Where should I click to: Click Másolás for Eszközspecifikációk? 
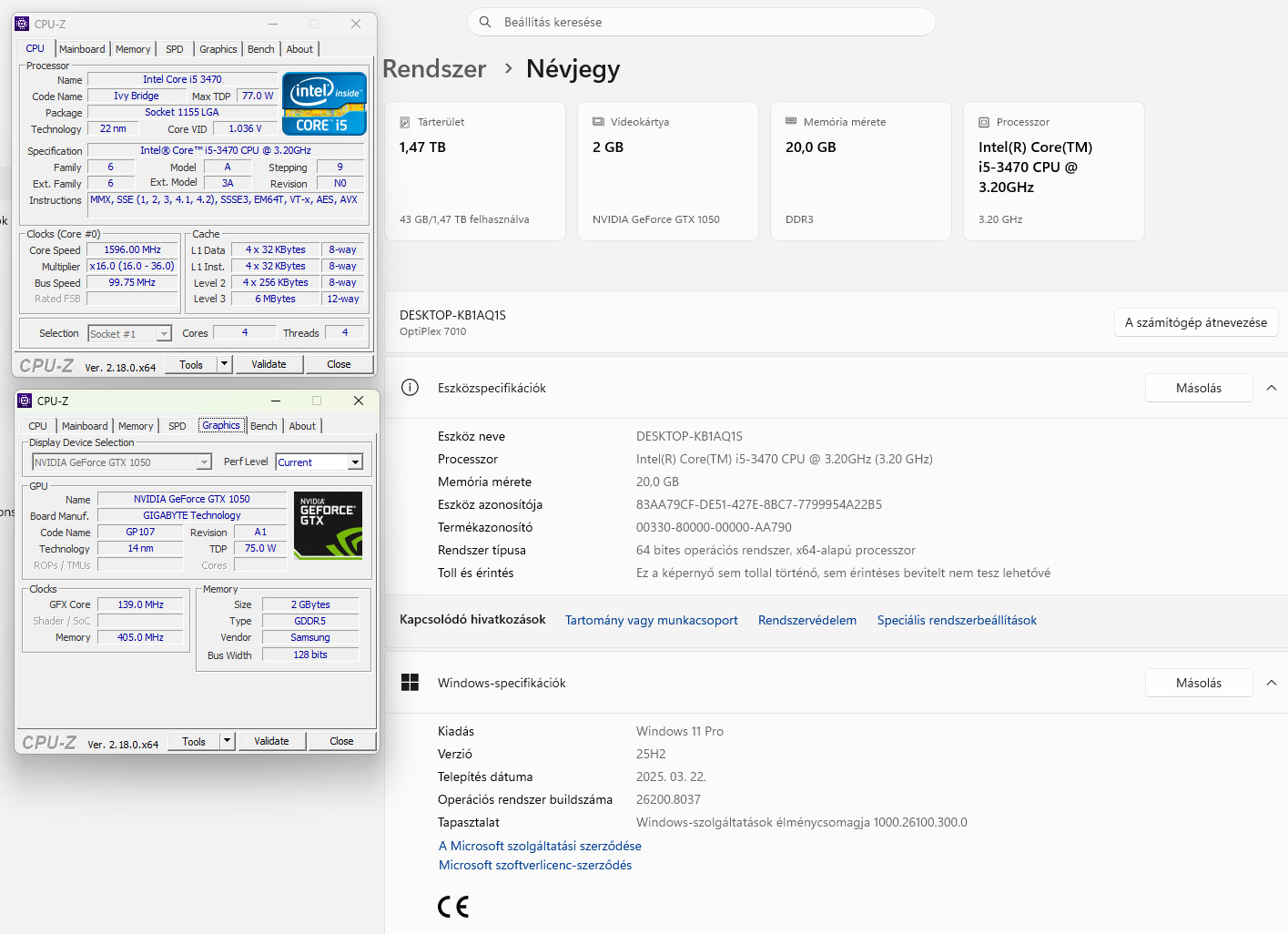click(x=1199, y=388)
